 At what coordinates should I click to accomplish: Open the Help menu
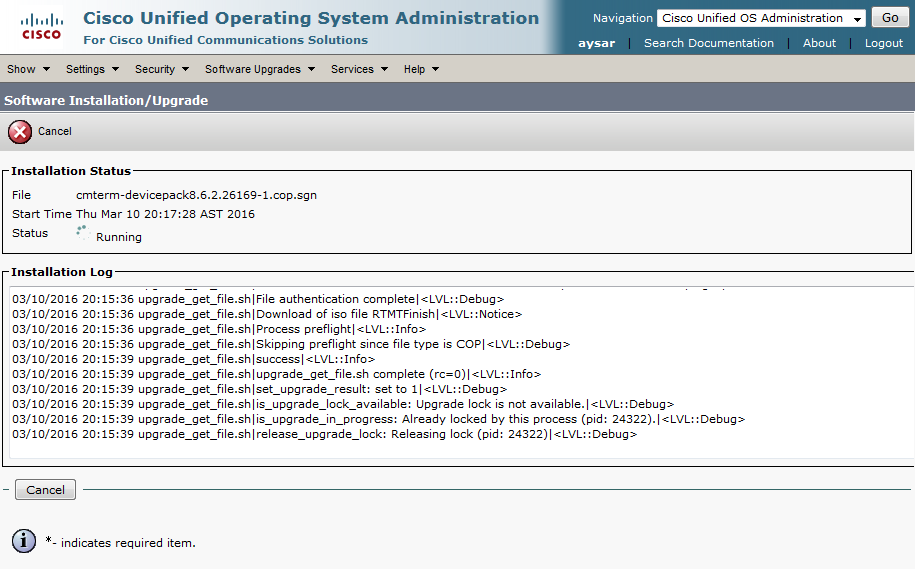pyautogui.click(x=421, y=69)
